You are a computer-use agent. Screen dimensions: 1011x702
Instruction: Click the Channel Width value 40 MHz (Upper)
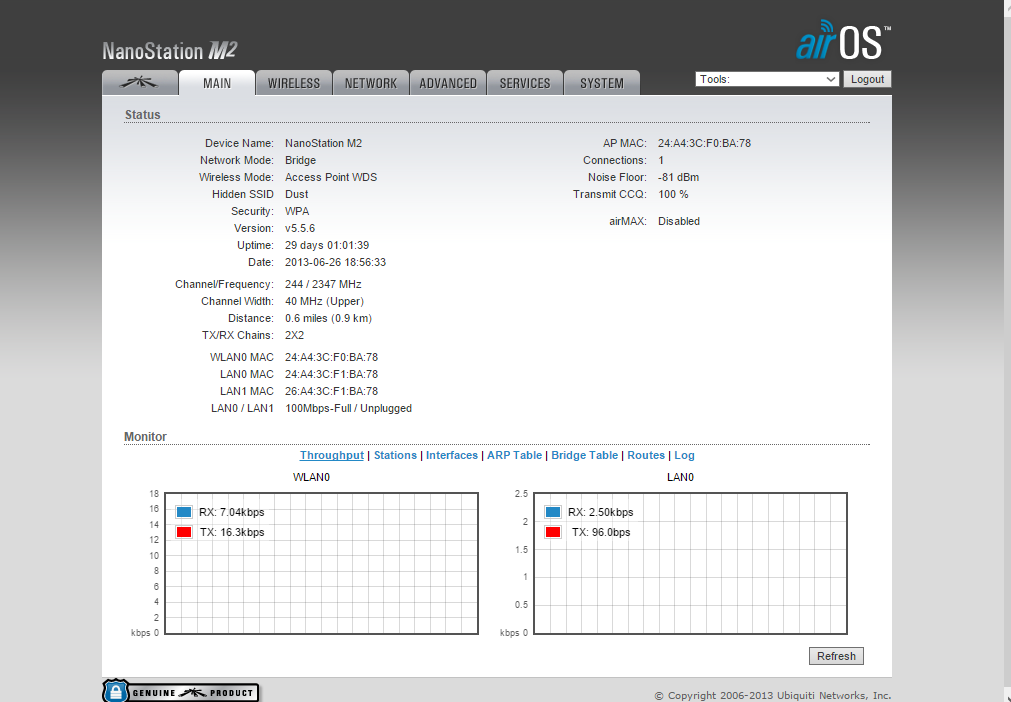click(x=324, y=301)
